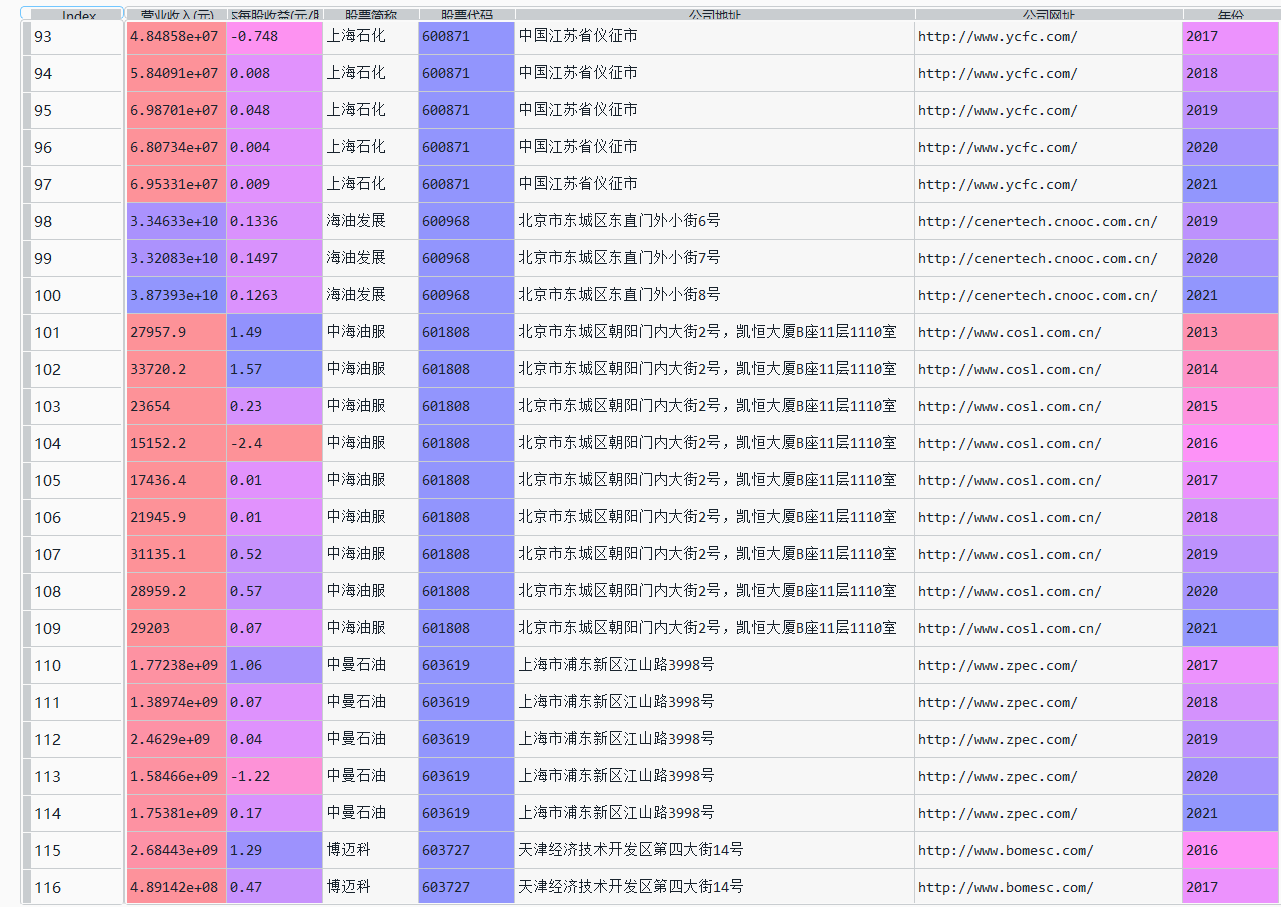This screenshot has width=1281, height=907.
Task: Click the cosl.com.cn URL in row 107
Action: pyautogui.click(x=1048, y=554)
